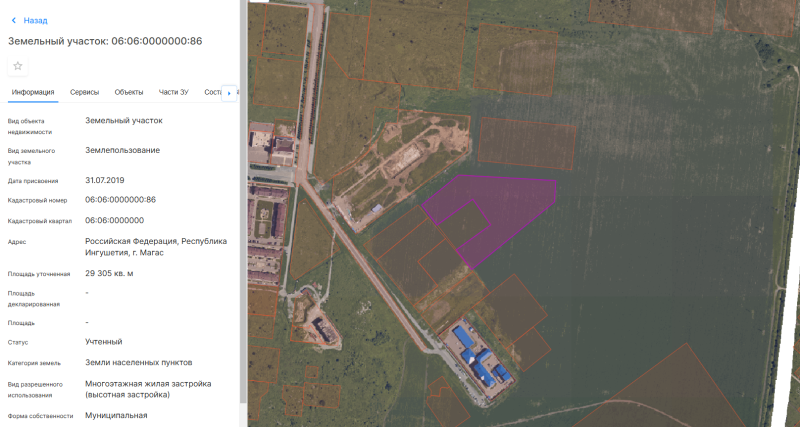Image resolution: width=800 pixels, height=427 pixels.
Task: Click the blue-roofed building complex on map
Action: 477,360
